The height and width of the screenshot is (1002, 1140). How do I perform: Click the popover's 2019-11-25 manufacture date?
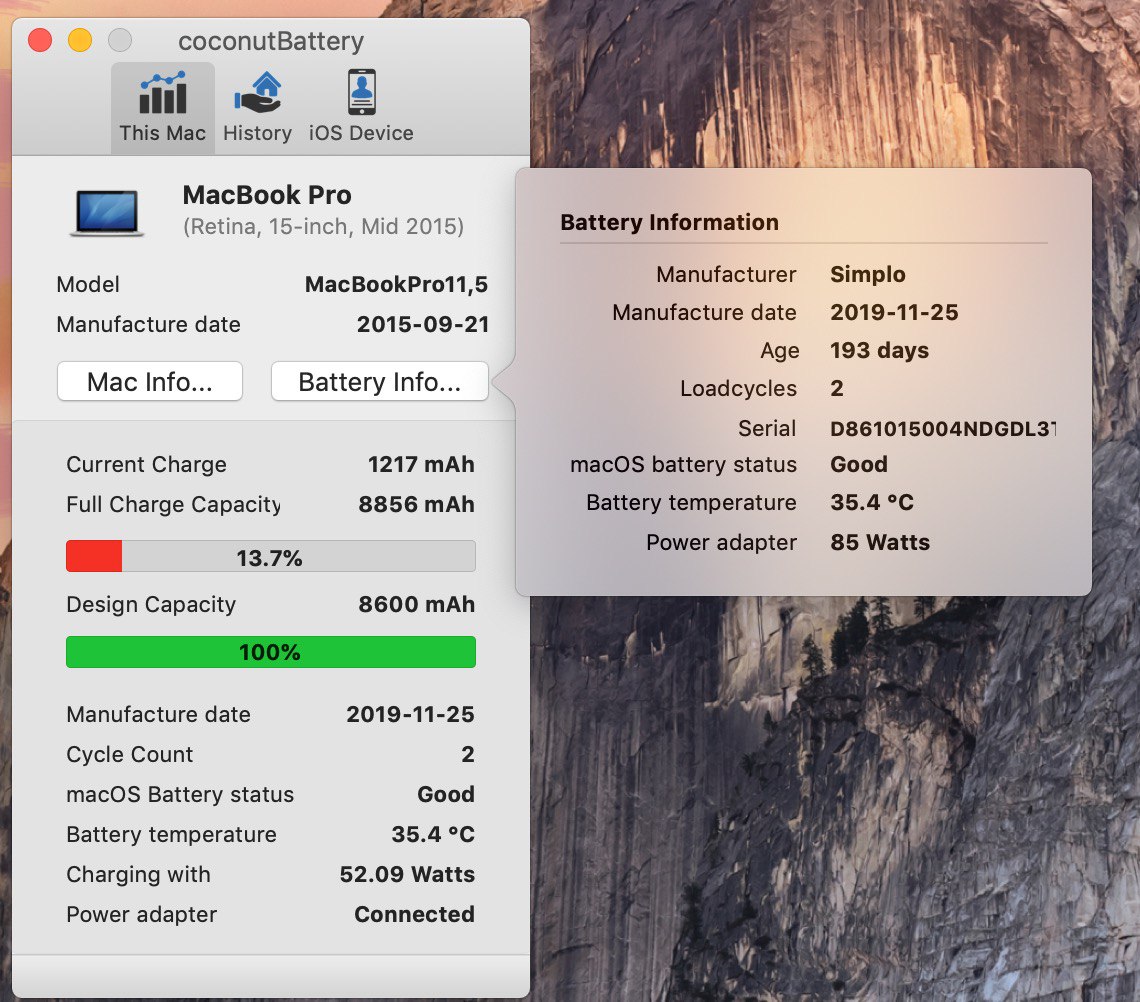[894, 313]
